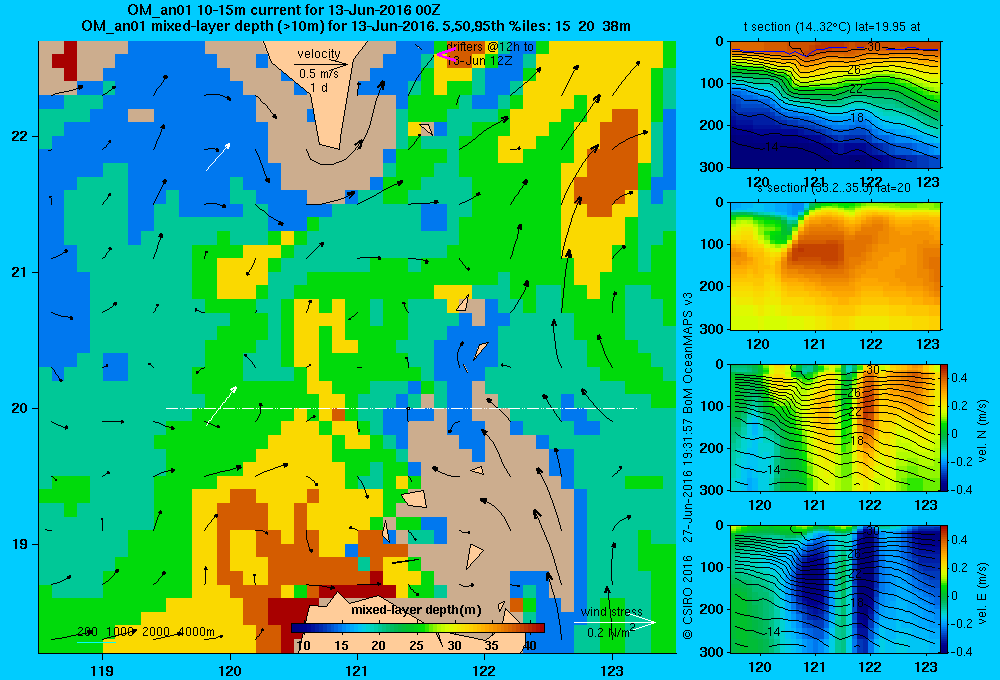Click the 'wind stress' label

[611, 612]
